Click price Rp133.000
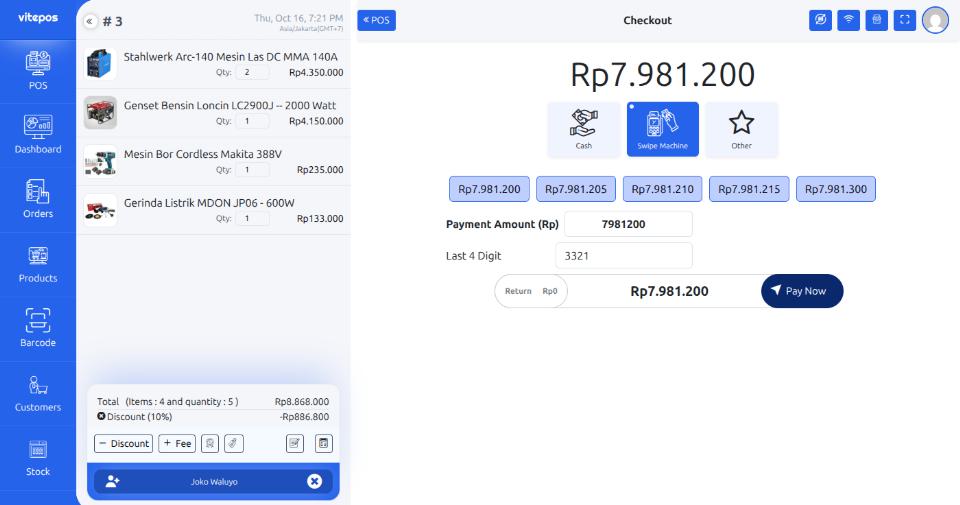This screenshot has width=960, height=505. click(x=320, y=219)
